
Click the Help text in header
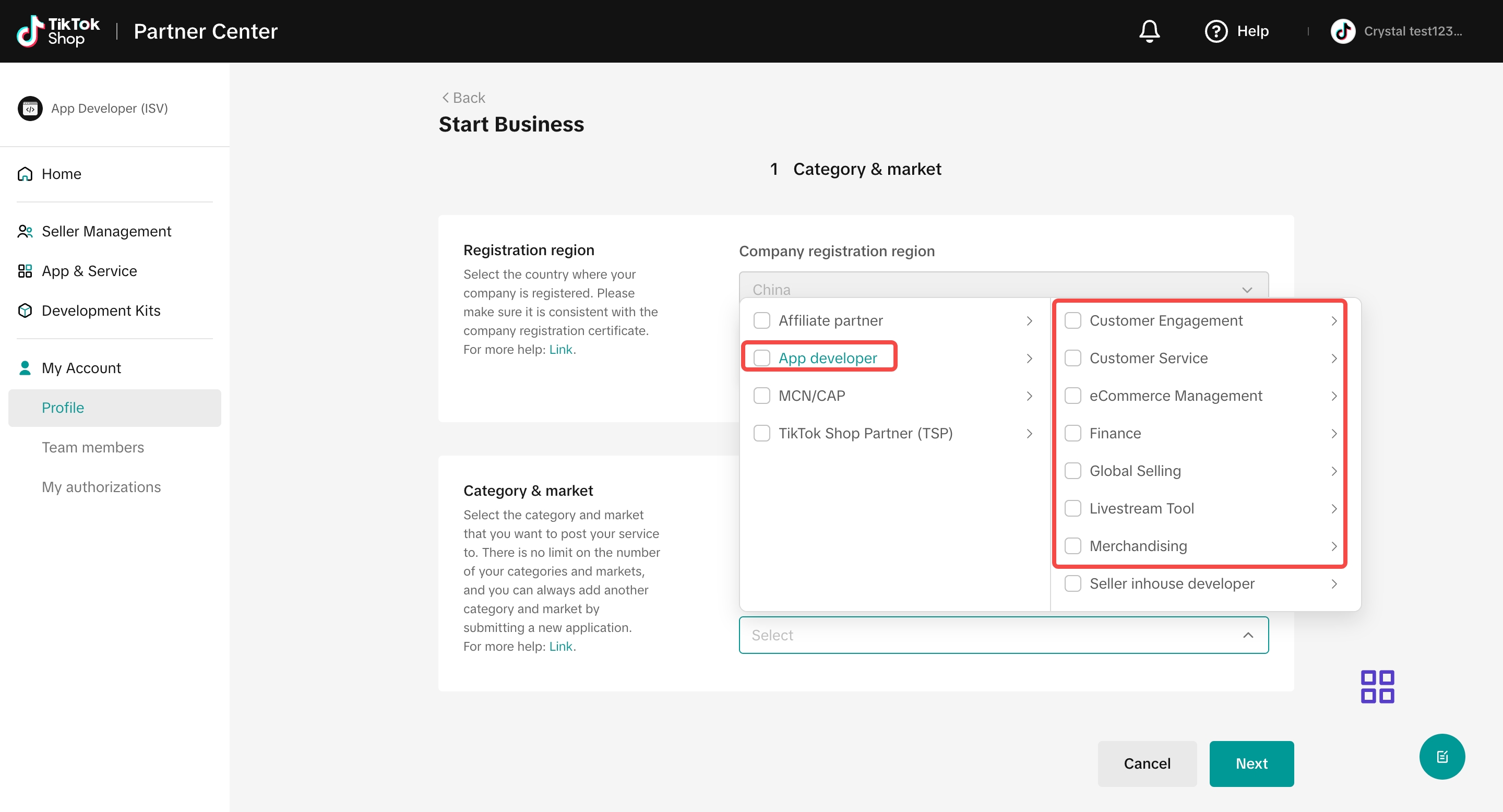(x=1252, y=31)
